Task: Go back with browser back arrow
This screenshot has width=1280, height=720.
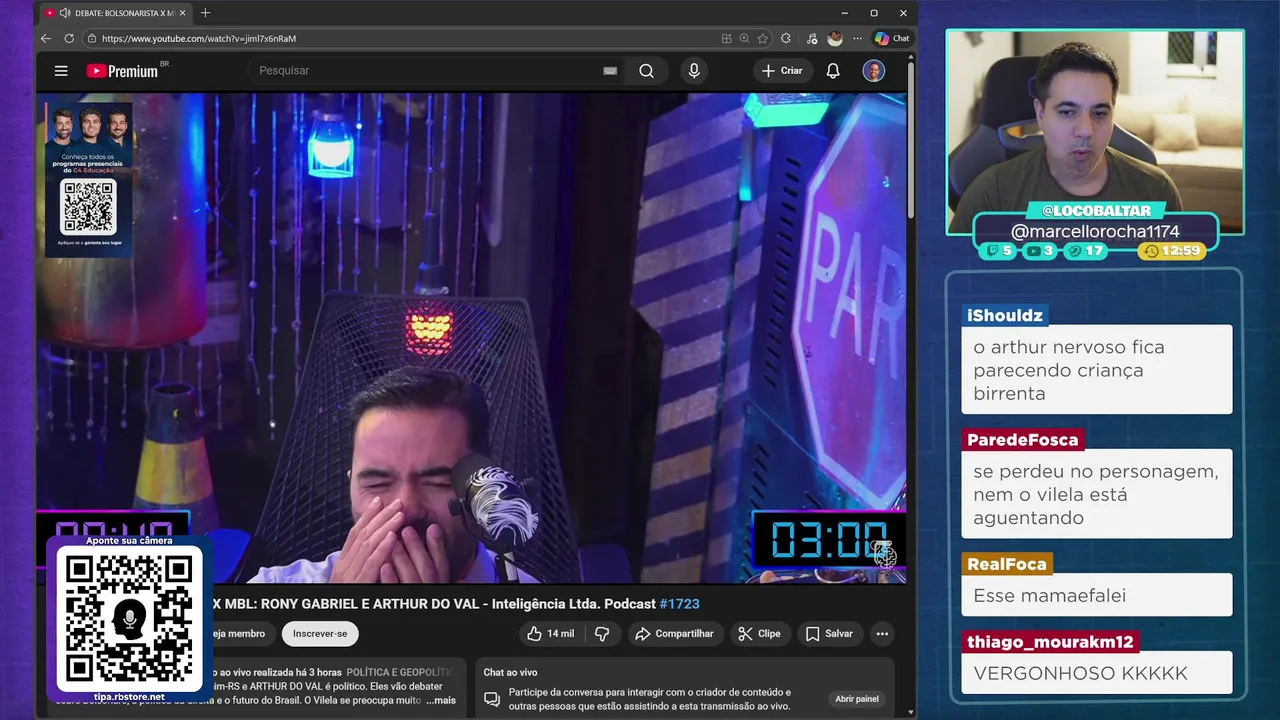Action: click(46, 38)
